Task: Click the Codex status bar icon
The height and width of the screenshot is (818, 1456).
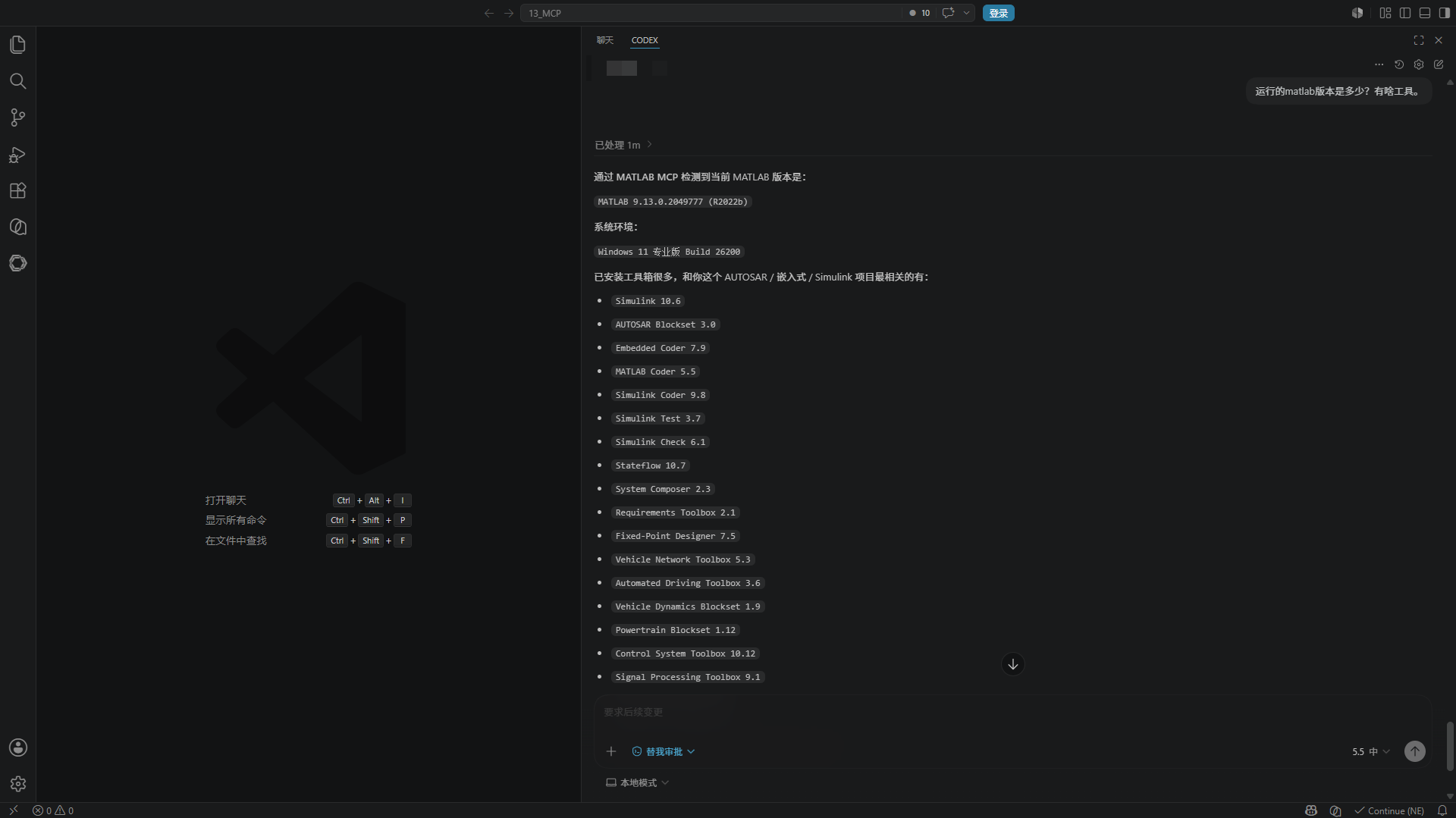Action: pyautogui.click(x=1335, y=810)
